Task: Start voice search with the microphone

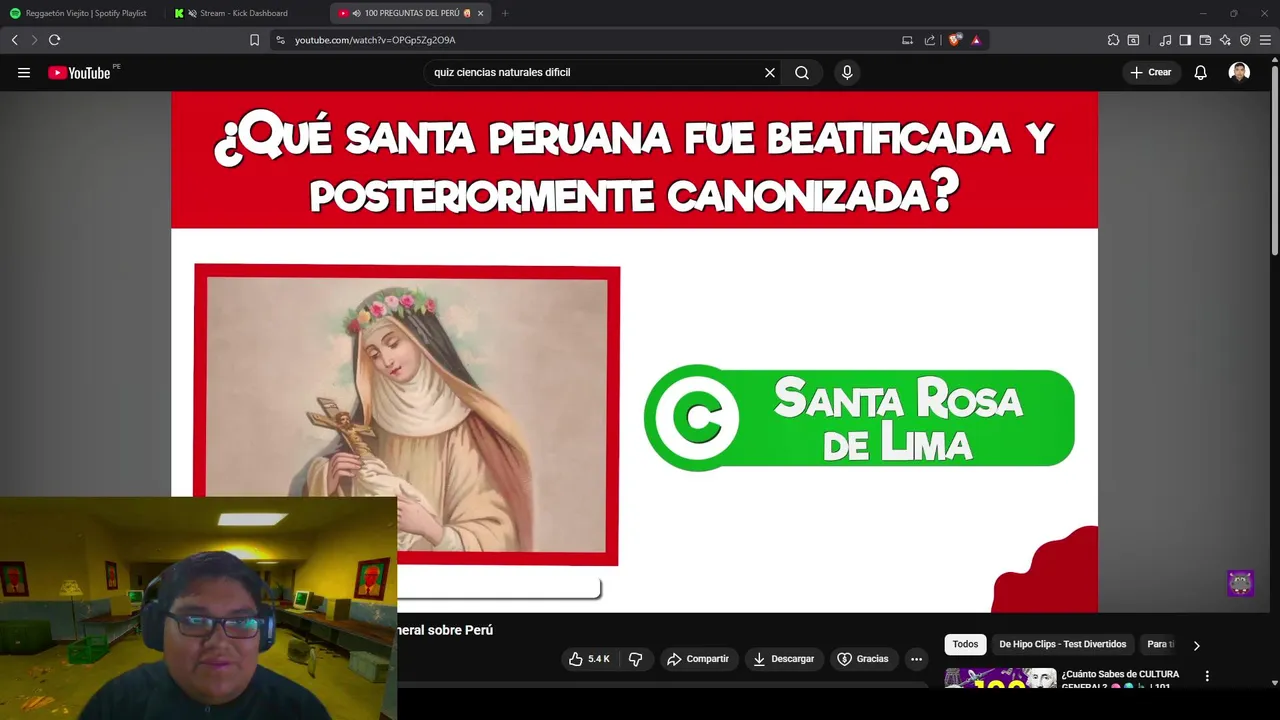Action: tap(847, 72)
